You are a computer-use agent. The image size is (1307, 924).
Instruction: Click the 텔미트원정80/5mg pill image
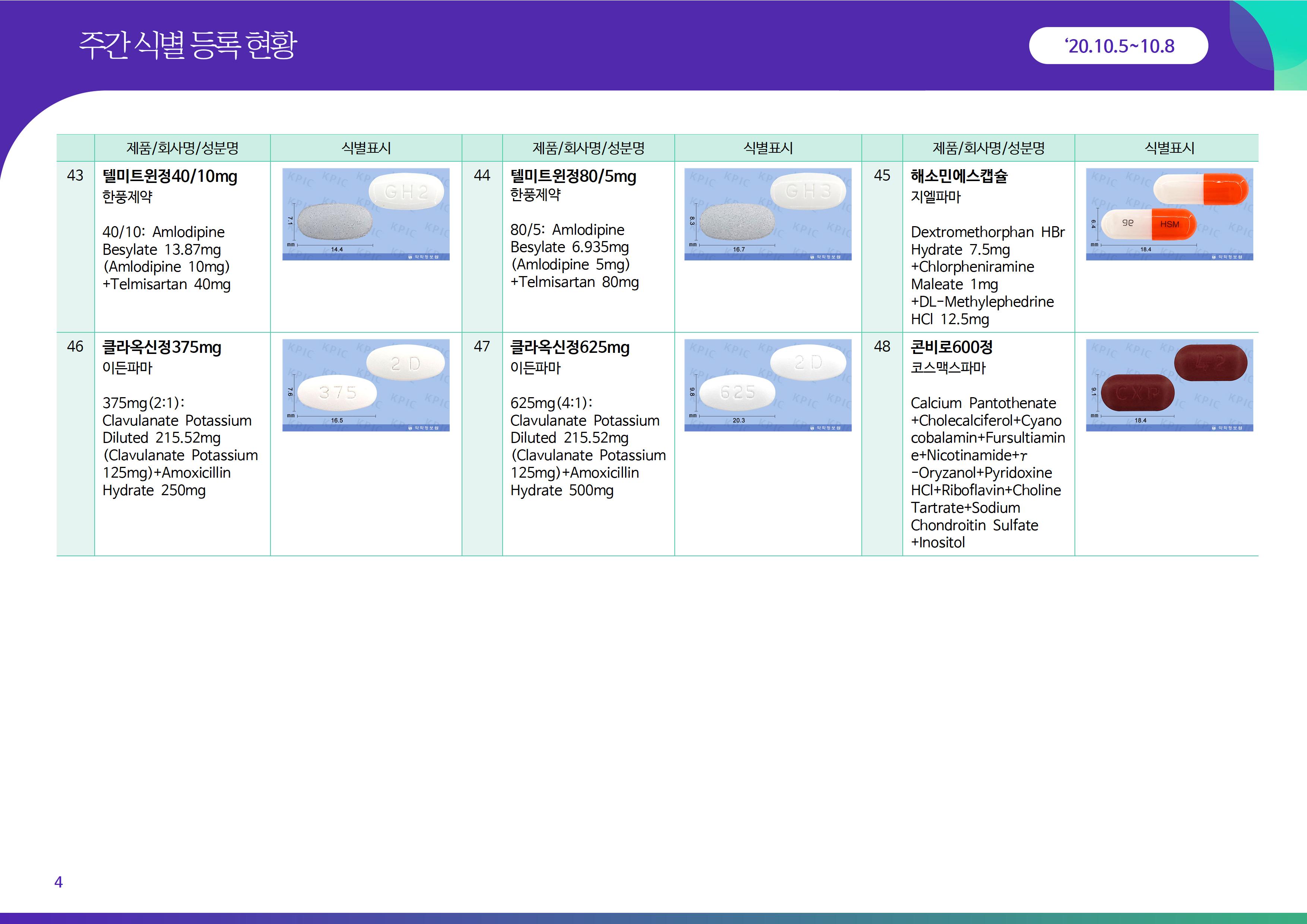coord(768,214)
